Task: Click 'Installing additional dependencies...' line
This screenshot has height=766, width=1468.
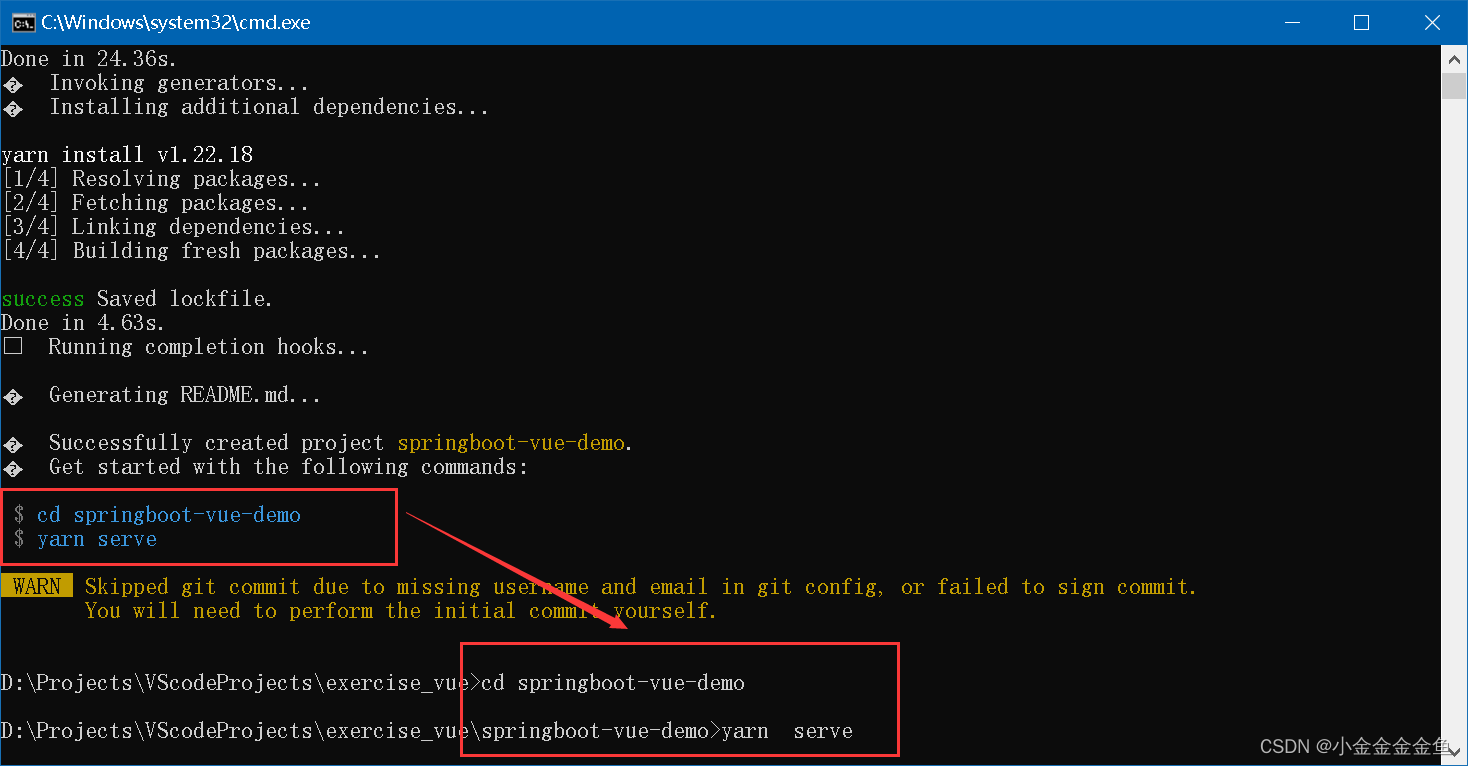Action: point(269,107)
